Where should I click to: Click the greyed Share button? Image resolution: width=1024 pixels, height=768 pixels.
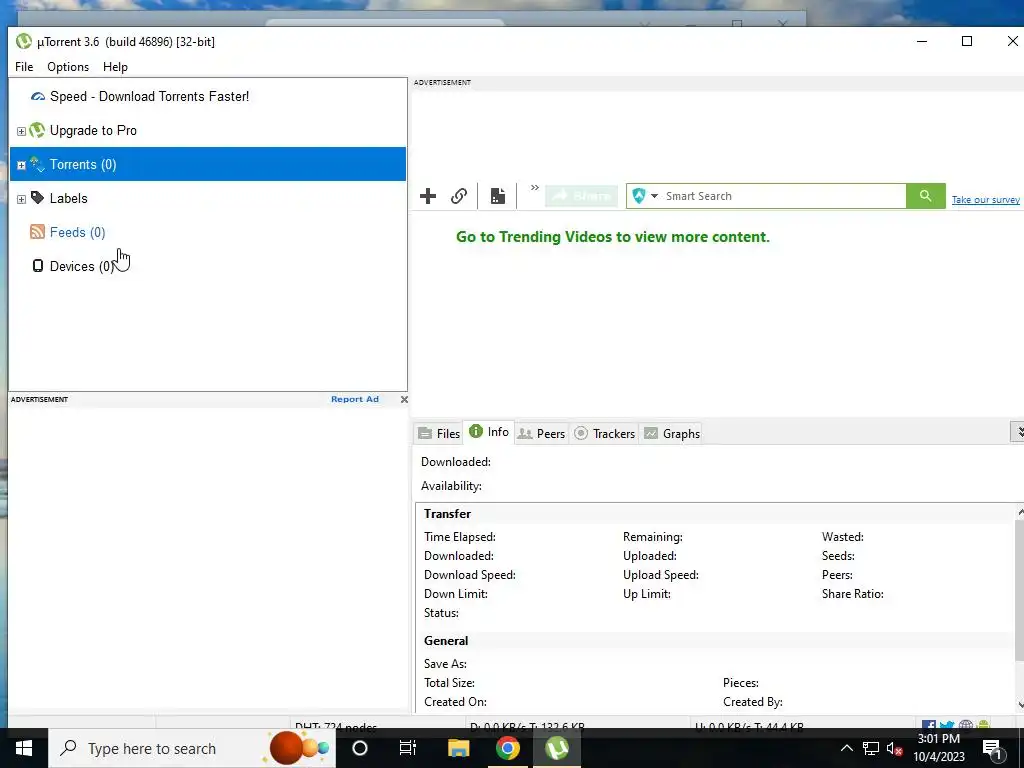pos(581,196)
